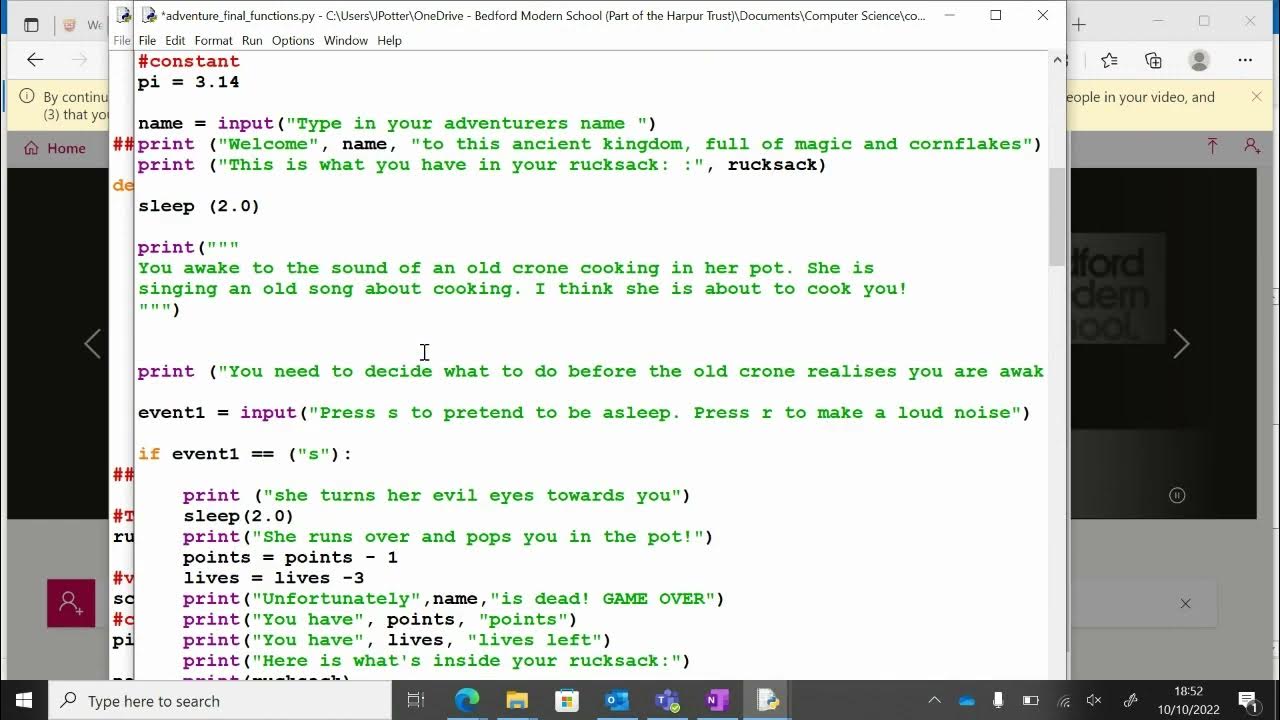Screen dimensions: 1280x720
Task: Click on the 'pi = 3.14' line
Action: (189, 82)
